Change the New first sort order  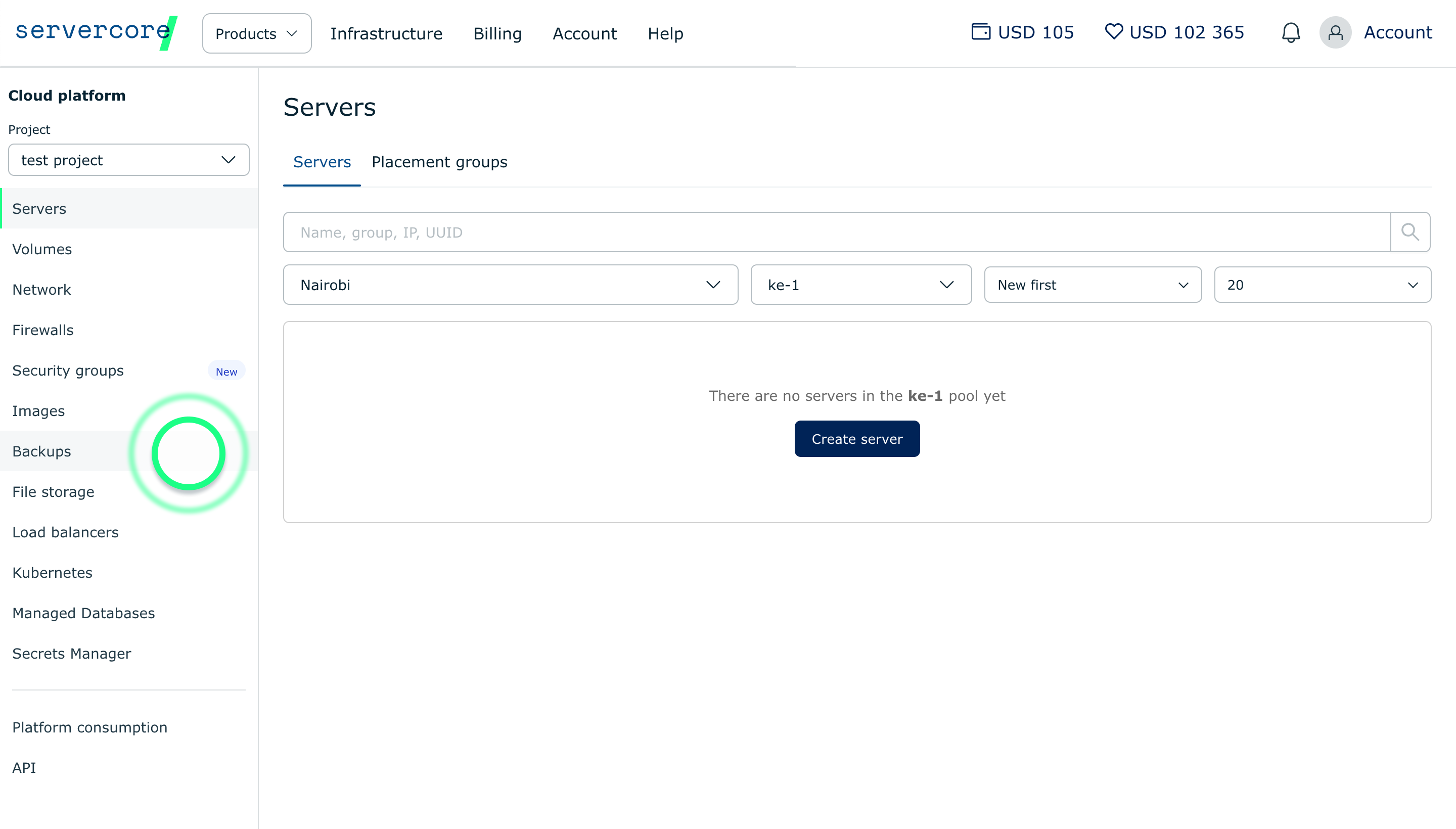(1092, 285)
